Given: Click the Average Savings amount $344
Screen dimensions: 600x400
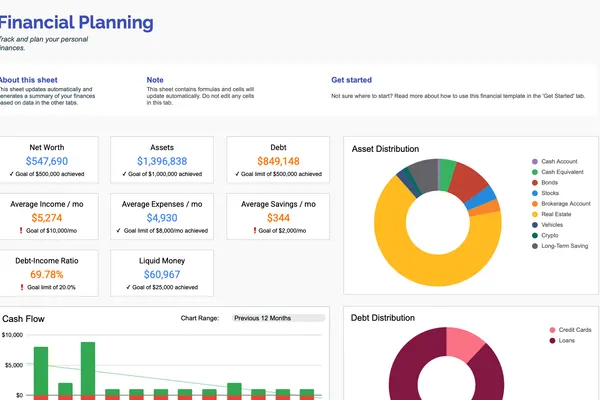Looking at the screenshot, I should pos(278,217).
